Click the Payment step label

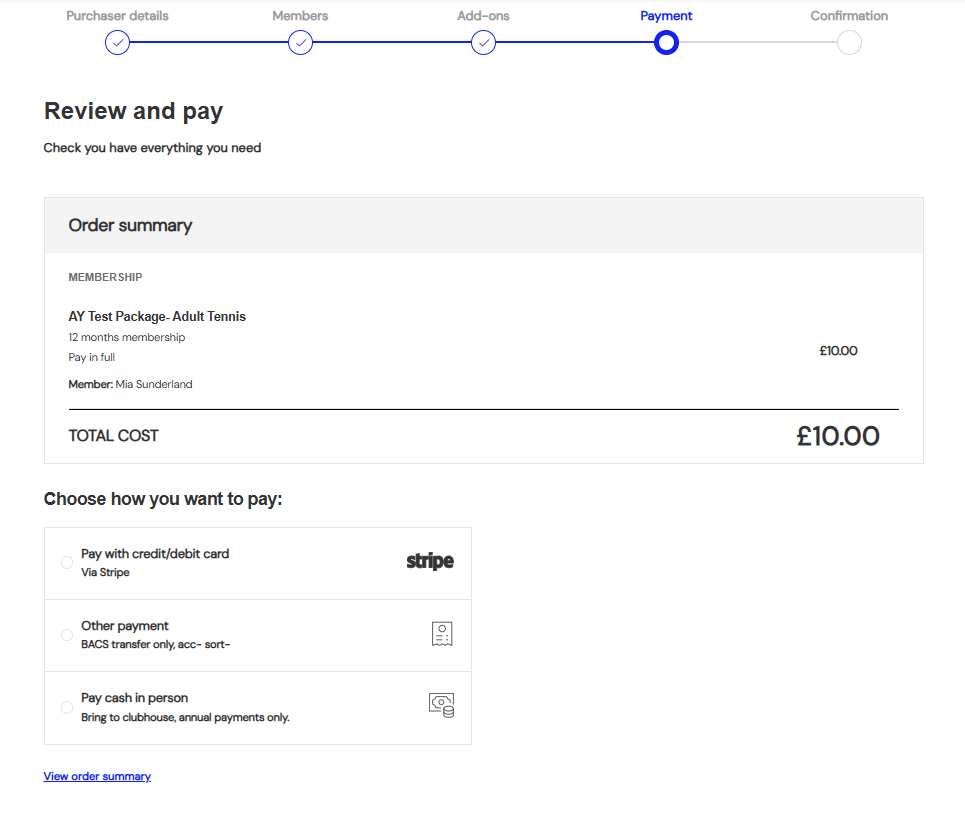coord(666,16)
